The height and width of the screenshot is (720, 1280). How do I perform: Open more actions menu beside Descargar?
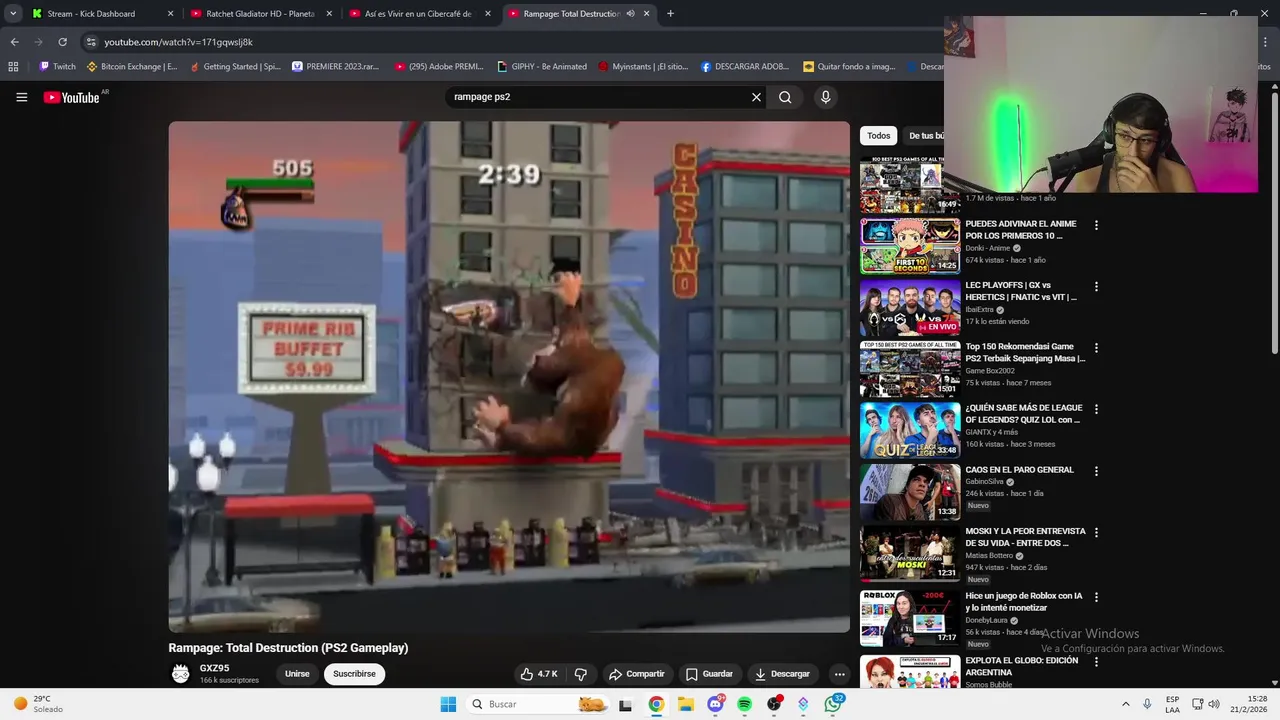pos(840,674)
